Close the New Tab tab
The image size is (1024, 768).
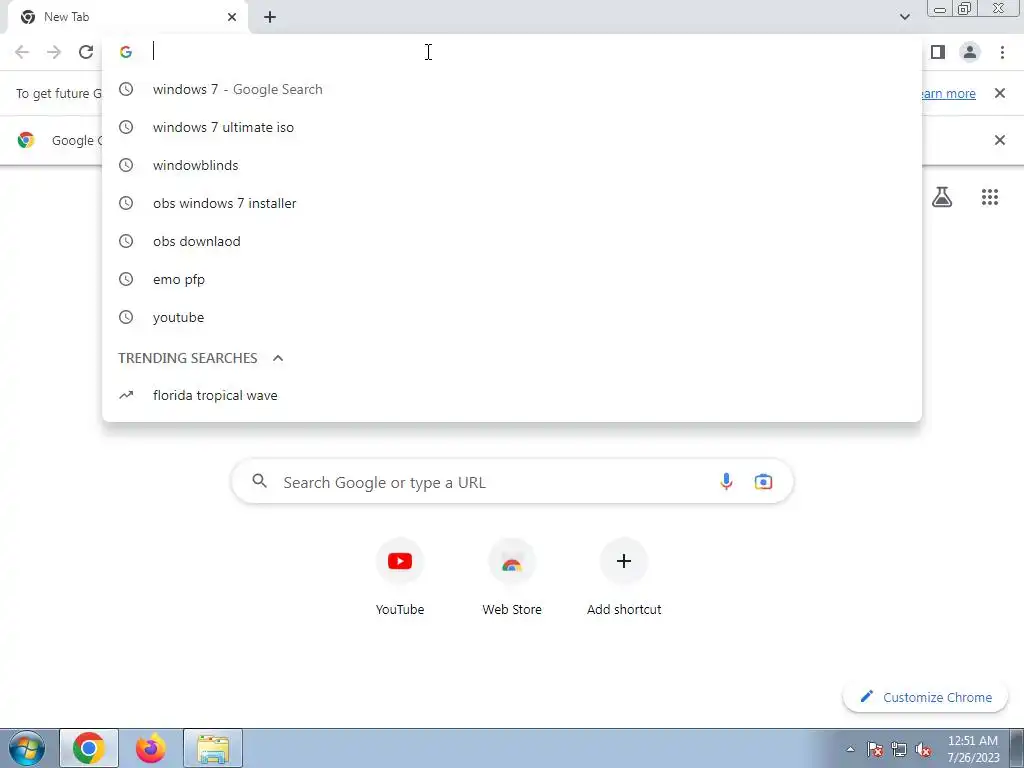232,17
